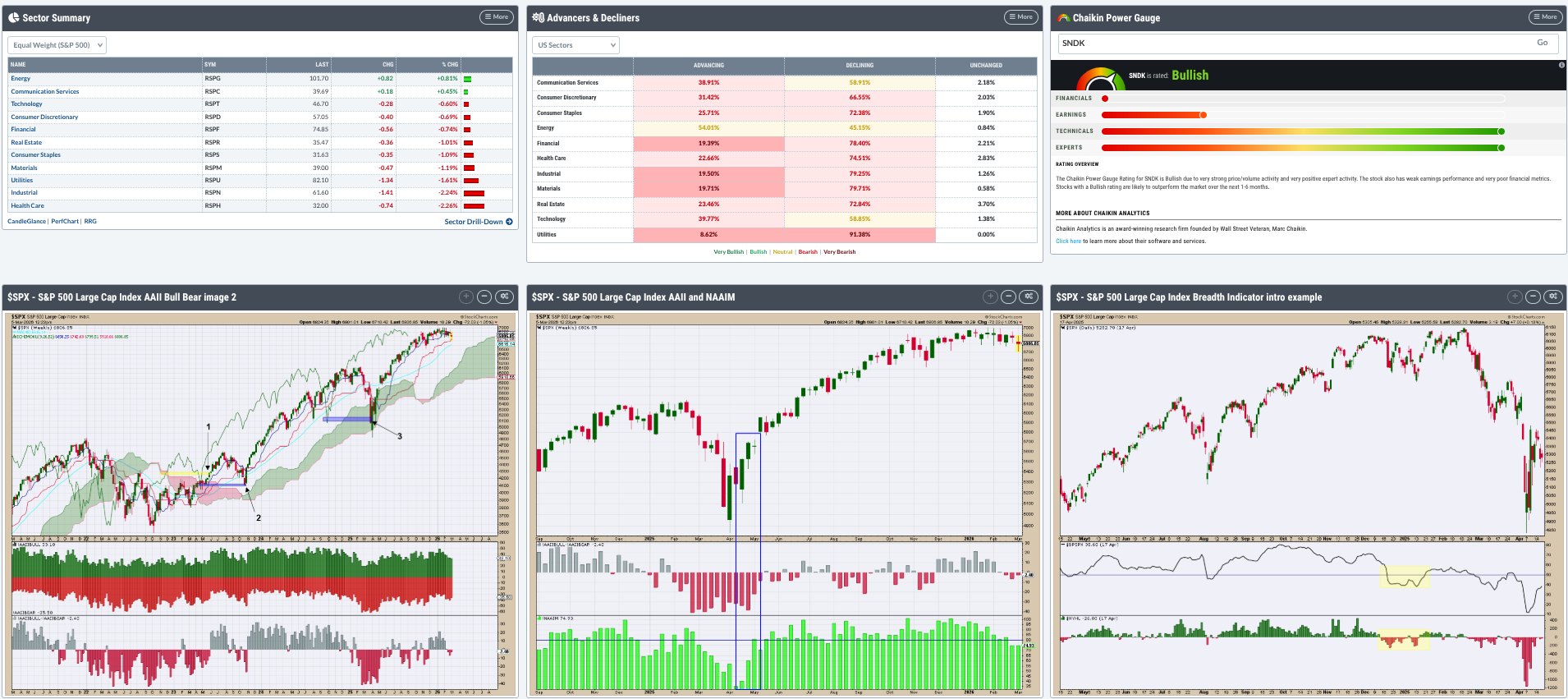Click minus icon on AAII and NAAIM panel
The image size is (1568, 699).
[x=1009, y=297]
